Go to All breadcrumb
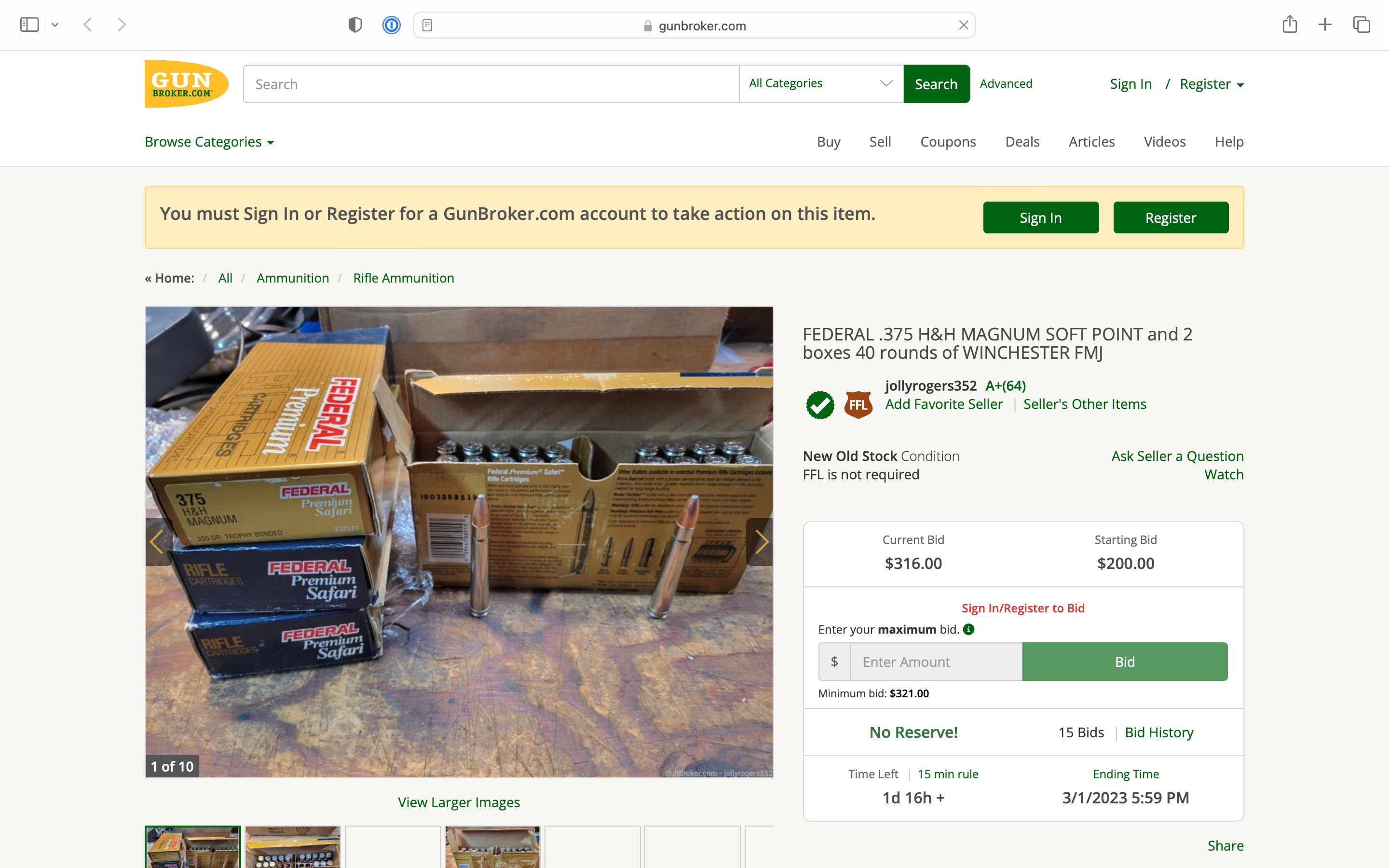Image resolution: width=1389 pixels, height=868 pixels. pyautogui.click(x=225, y=278)
